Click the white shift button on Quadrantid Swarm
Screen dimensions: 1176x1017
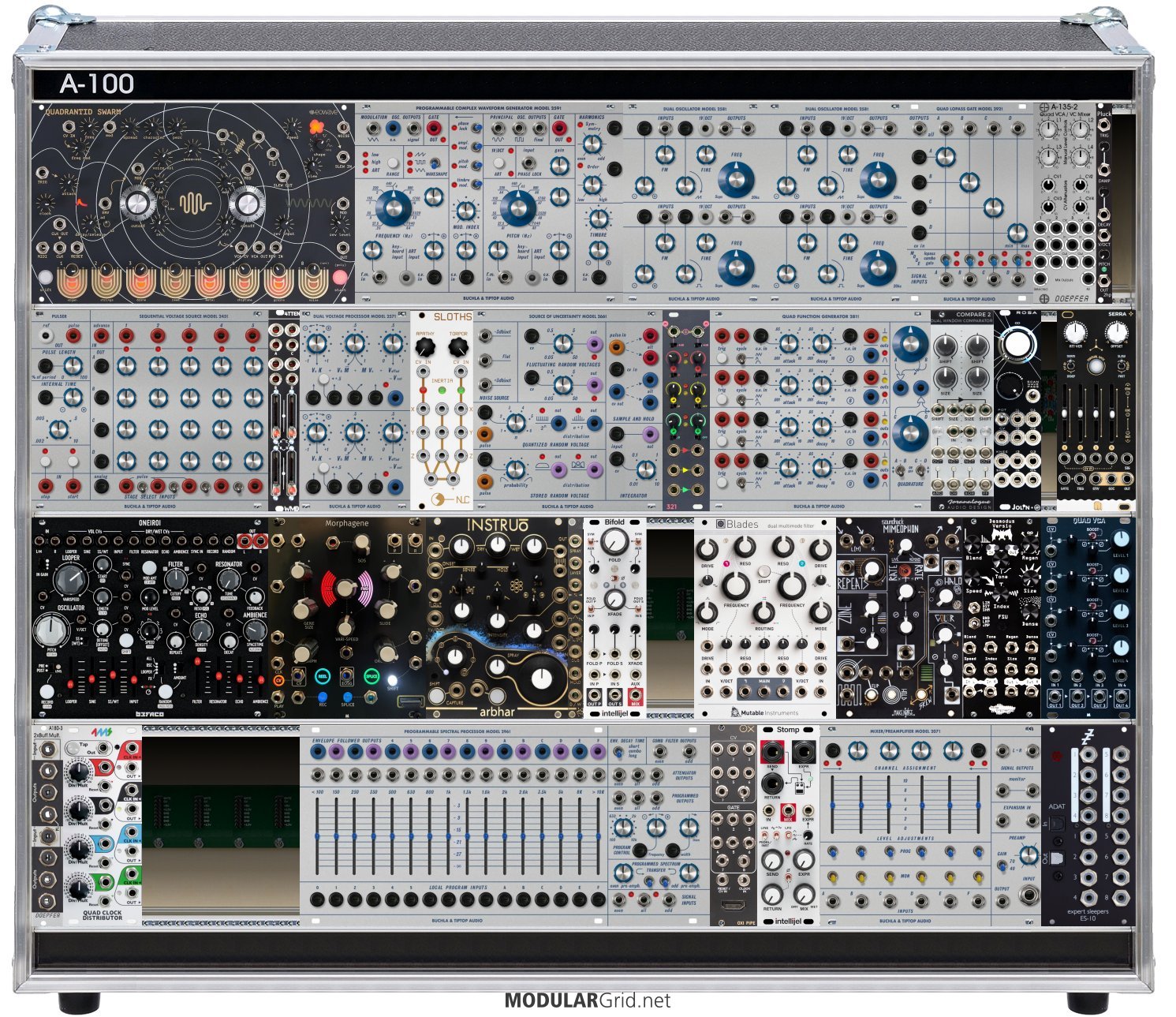(45, 277)
